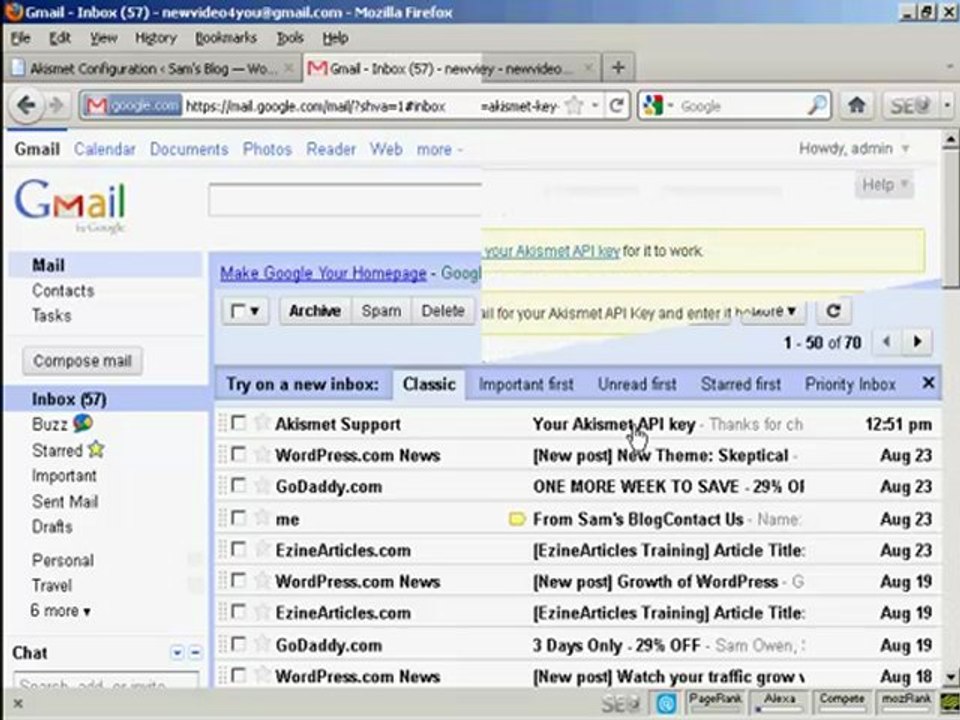The image size is (960, 720).
Task: Tick the checkbox for Growth of WordPress email
Action: 238,580
